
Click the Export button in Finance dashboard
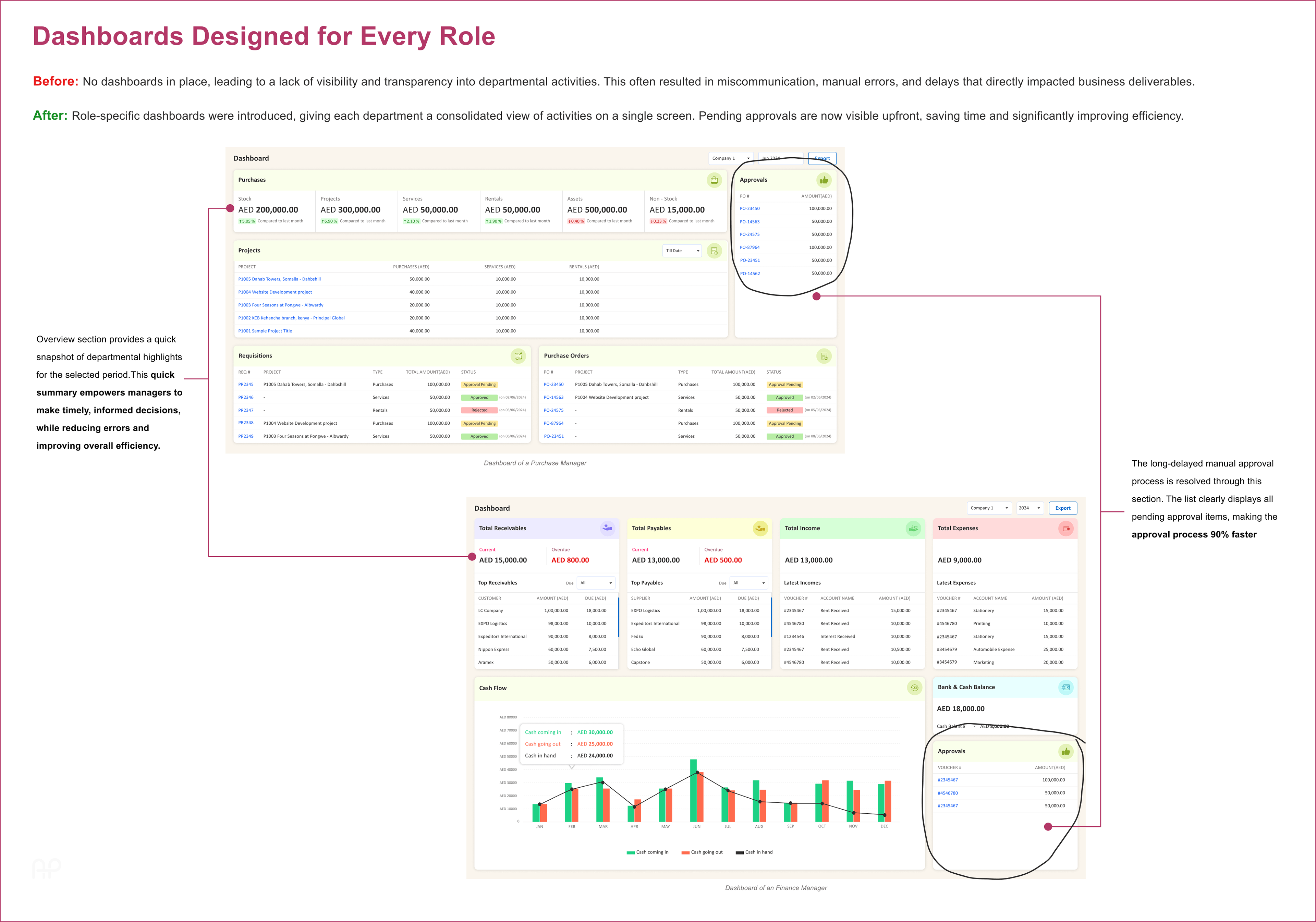click(x=1063, y=508)
